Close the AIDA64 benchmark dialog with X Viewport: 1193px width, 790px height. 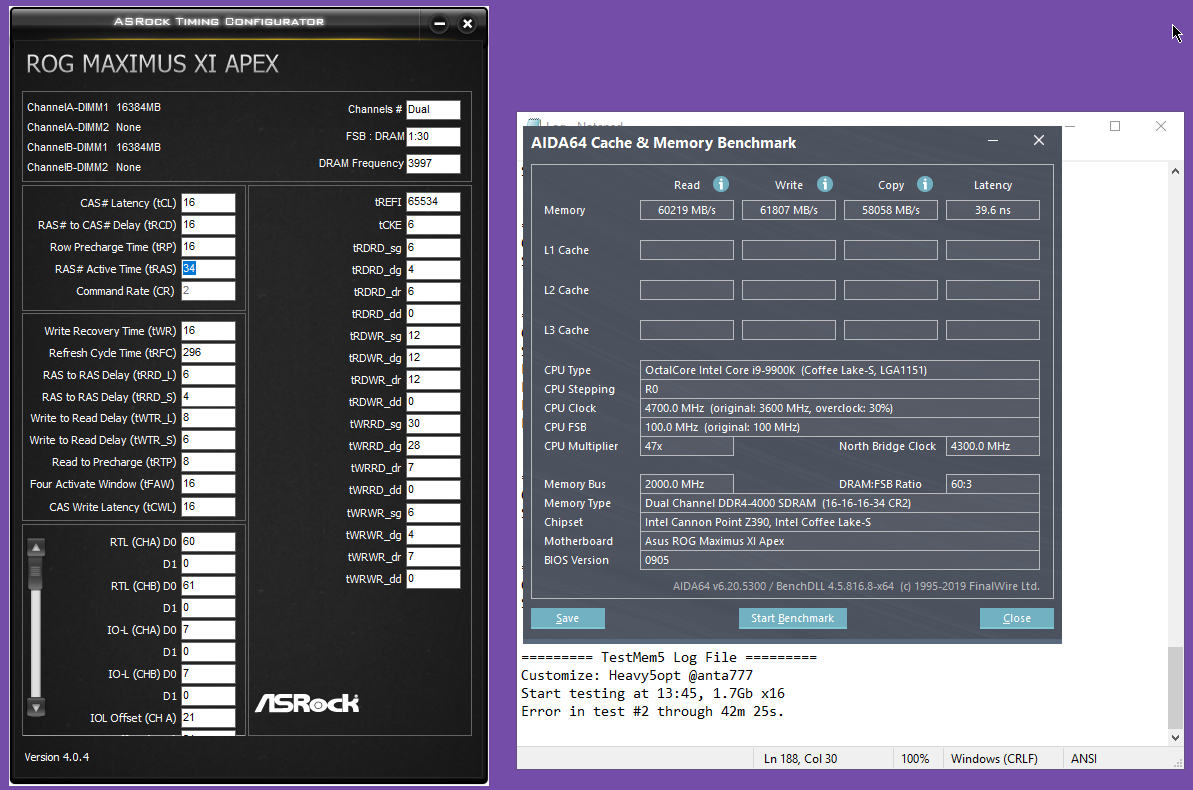click(1039, 140)
